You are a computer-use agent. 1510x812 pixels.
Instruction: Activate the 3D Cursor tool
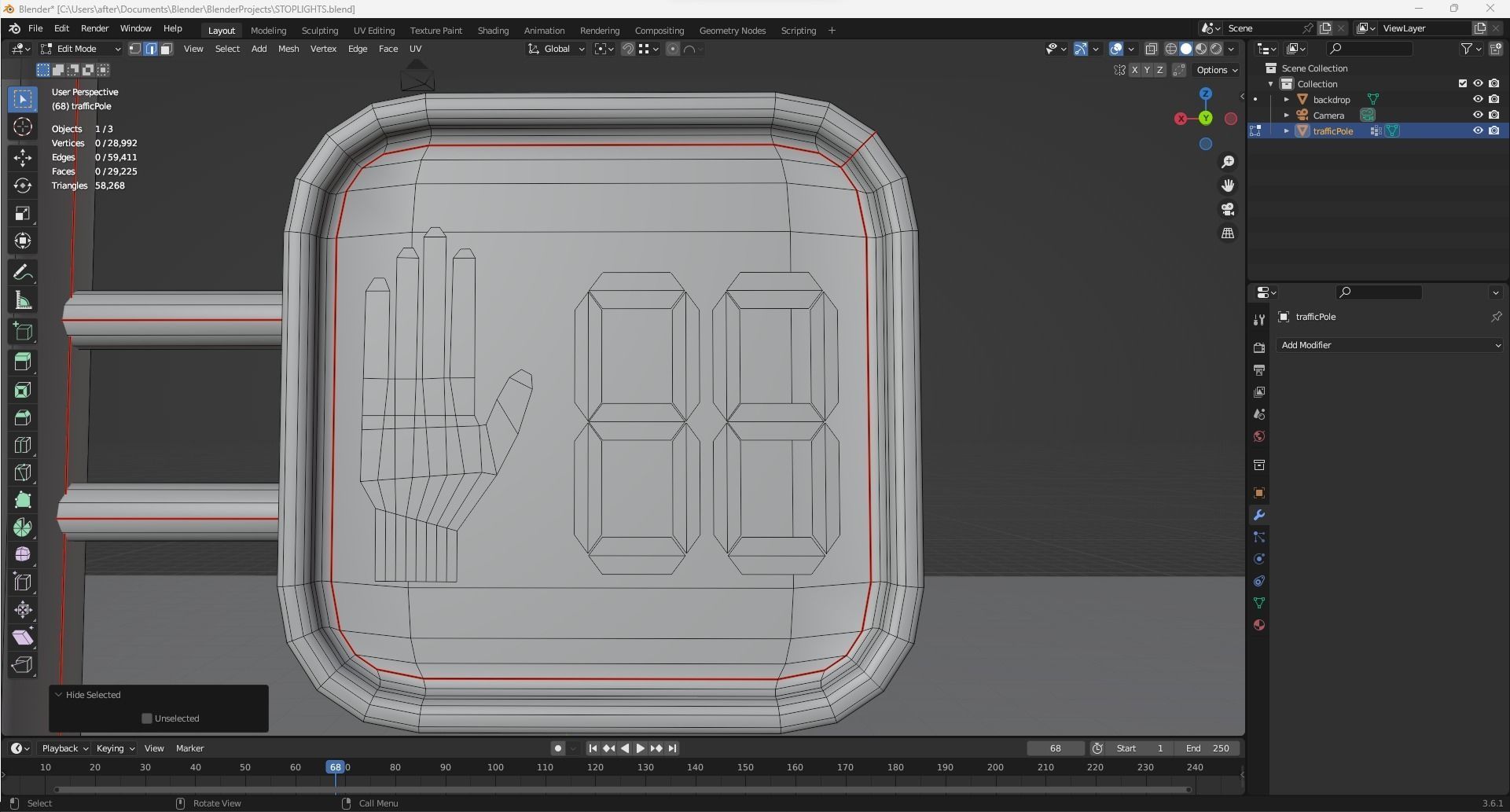pyautogui.click(x=23, y=127)
